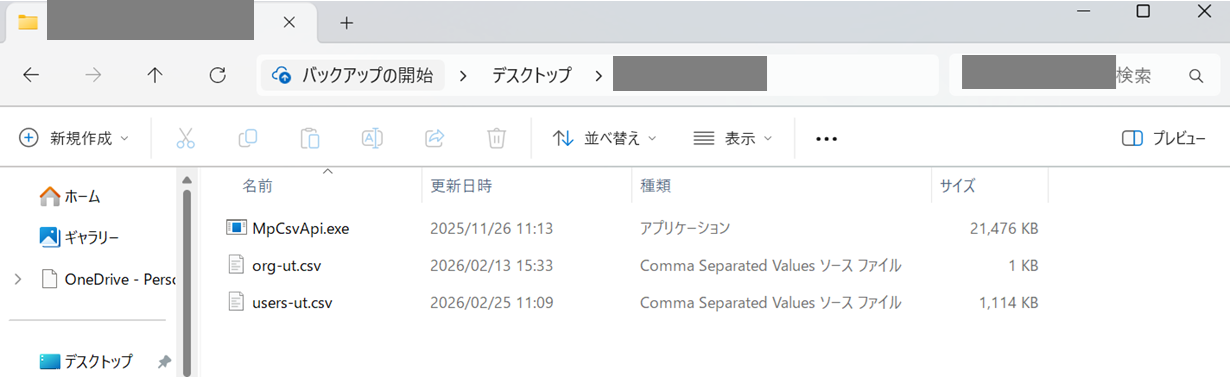Click the 21,476 KB size cell

coord(1004,228)
